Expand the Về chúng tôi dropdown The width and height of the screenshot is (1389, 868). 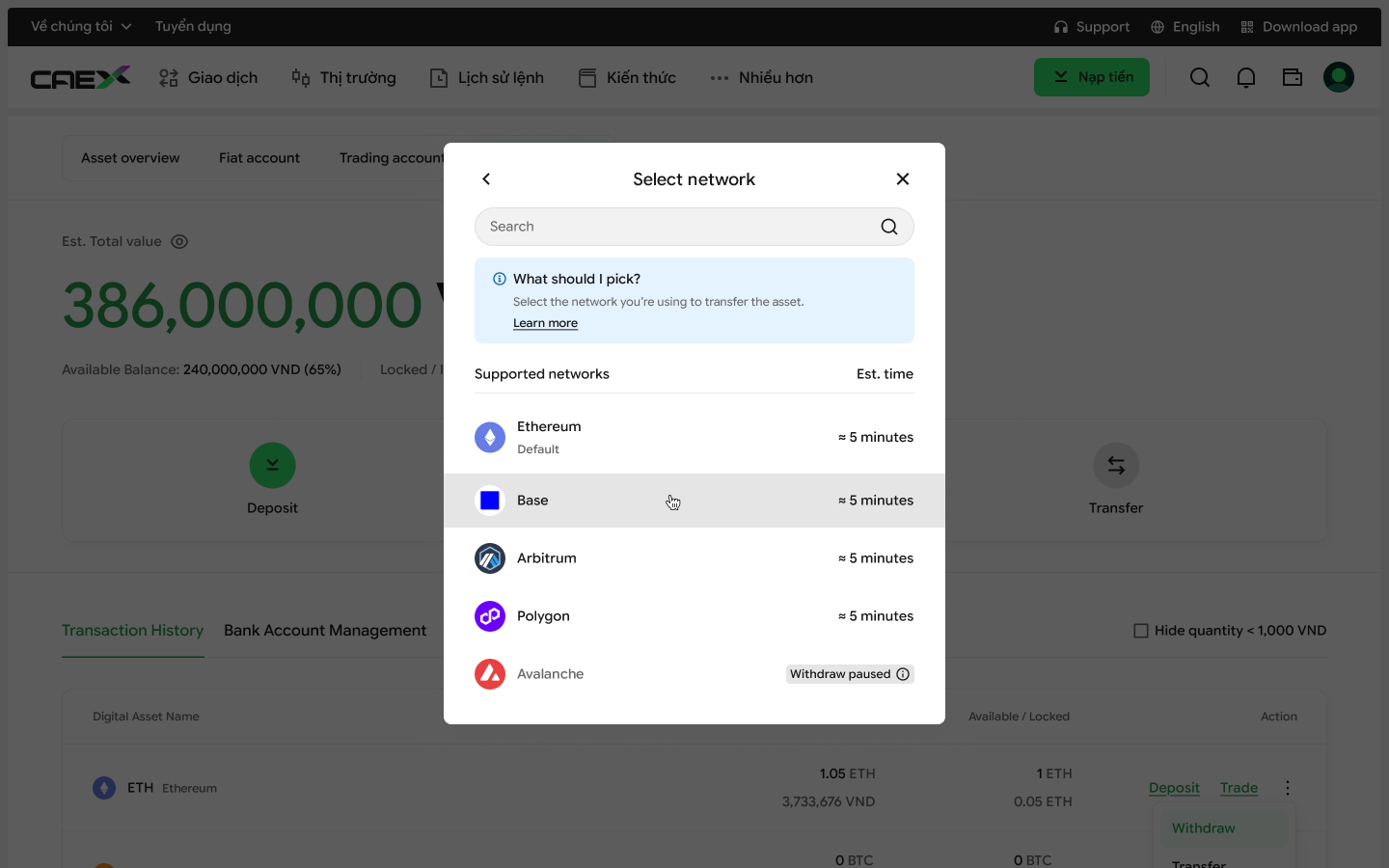(x=81, y=27)
